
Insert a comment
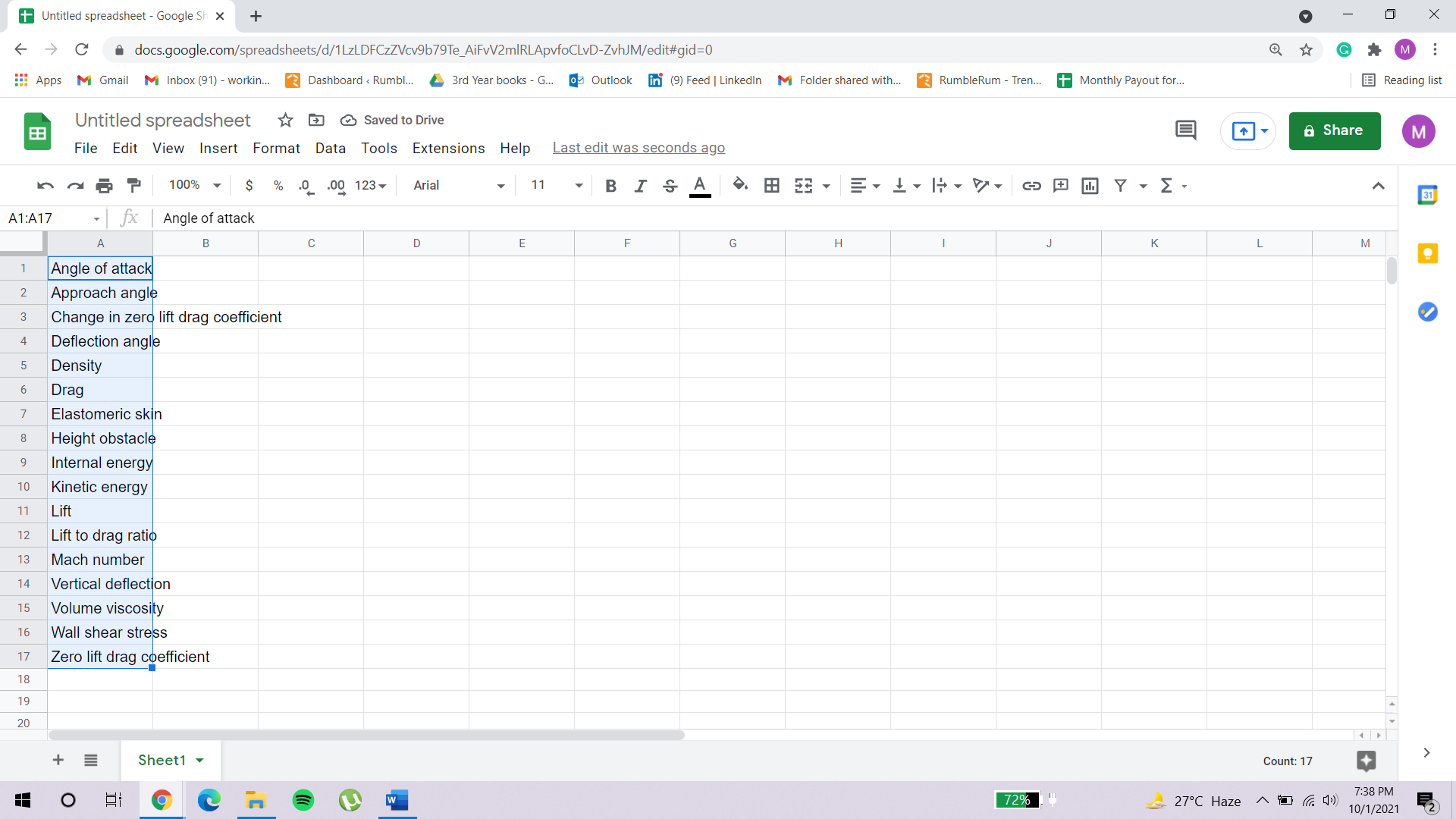click(1061, 186)
